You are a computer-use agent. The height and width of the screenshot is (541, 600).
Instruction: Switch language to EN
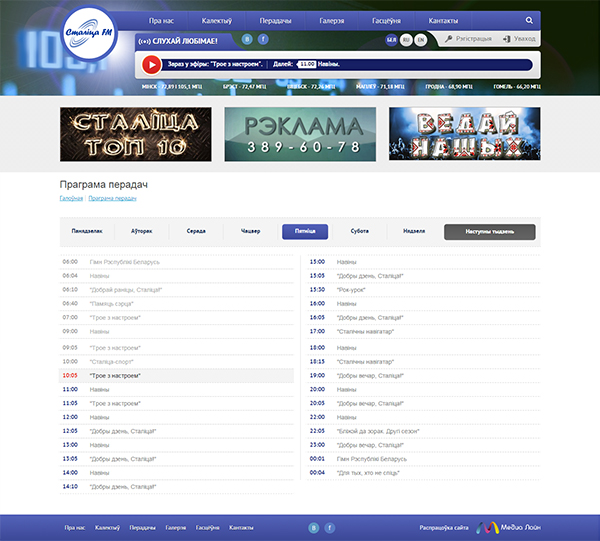click(x=421, y=40)
